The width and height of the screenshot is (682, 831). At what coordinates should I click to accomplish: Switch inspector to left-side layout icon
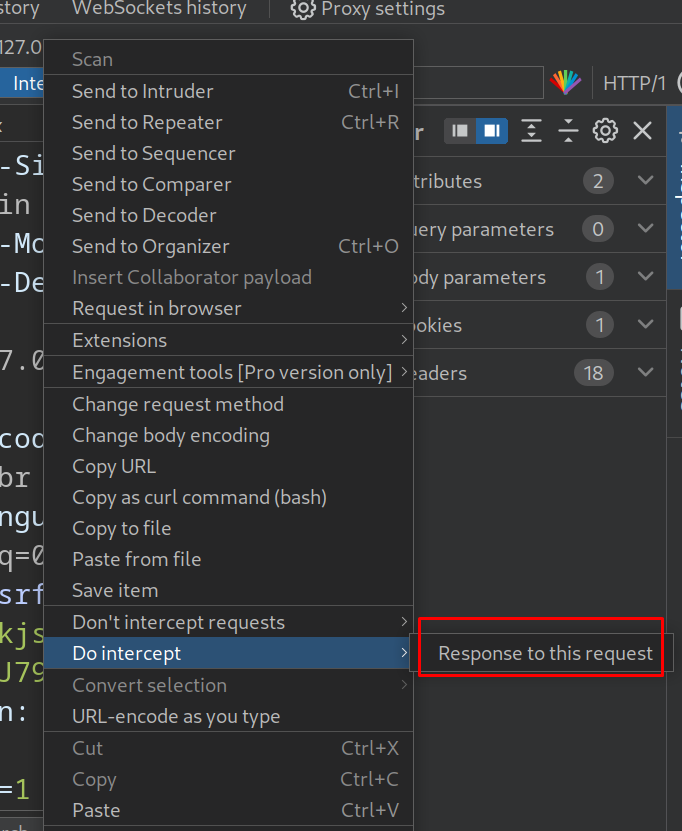point(460,131)
